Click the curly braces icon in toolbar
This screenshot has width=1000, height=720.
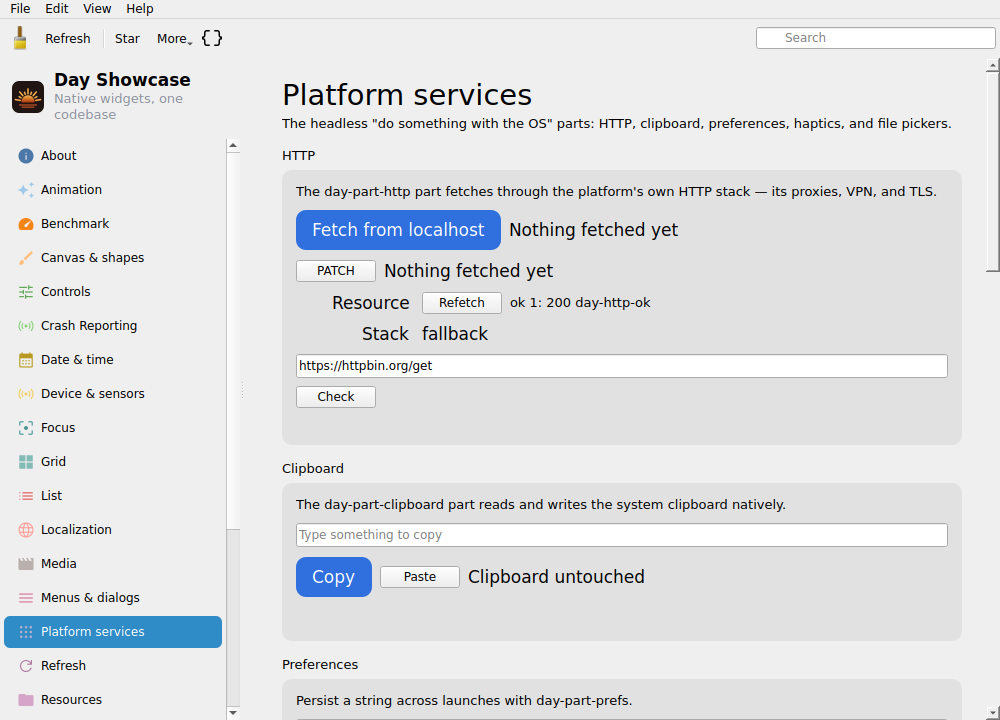(212, 38)
